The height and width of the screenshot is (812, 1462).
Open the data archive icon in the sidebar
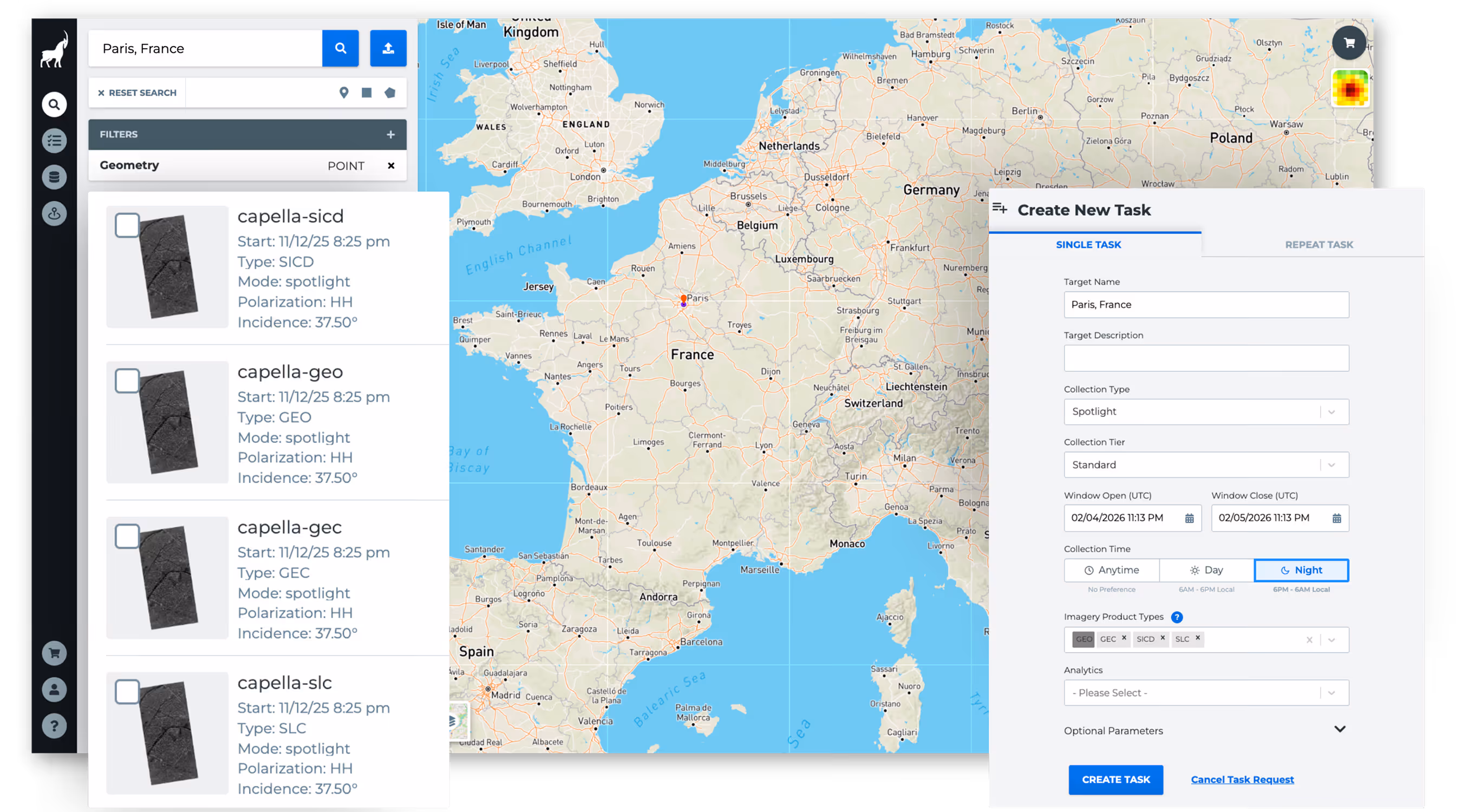[x=54, y=176]
